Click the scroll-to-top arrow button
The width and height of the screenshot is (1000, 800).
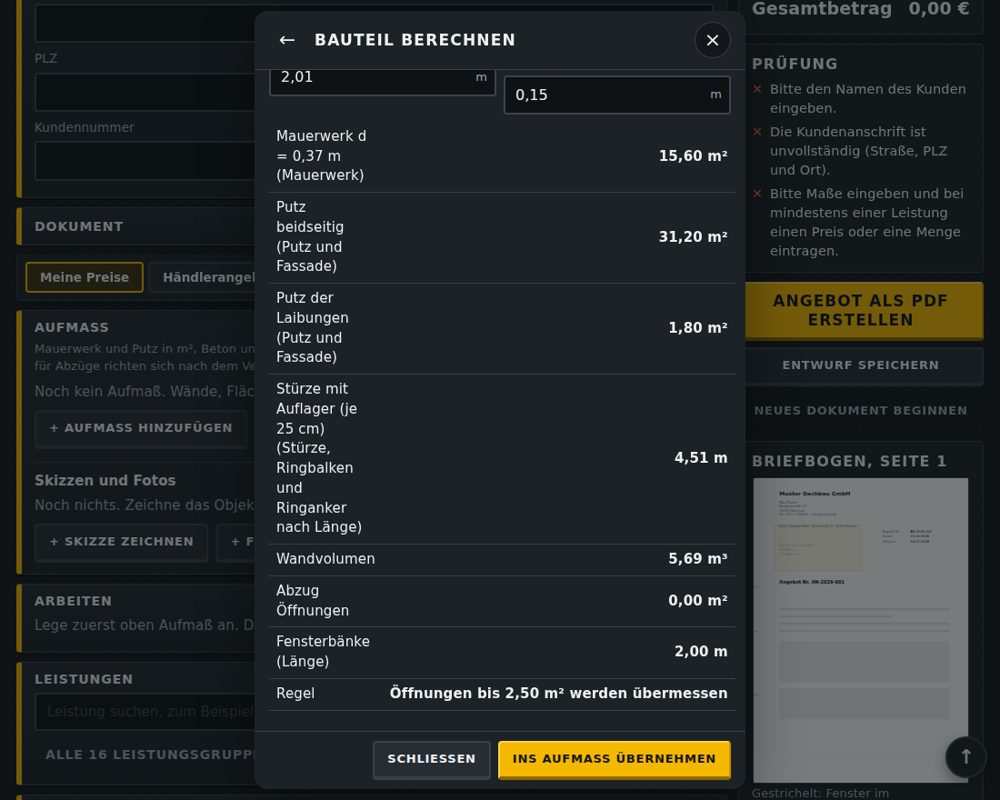(966, 757)
